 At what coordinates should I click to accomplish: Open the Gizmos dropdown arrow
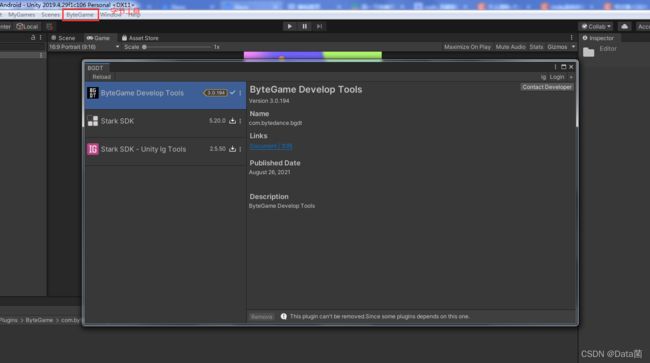(573, 47)
